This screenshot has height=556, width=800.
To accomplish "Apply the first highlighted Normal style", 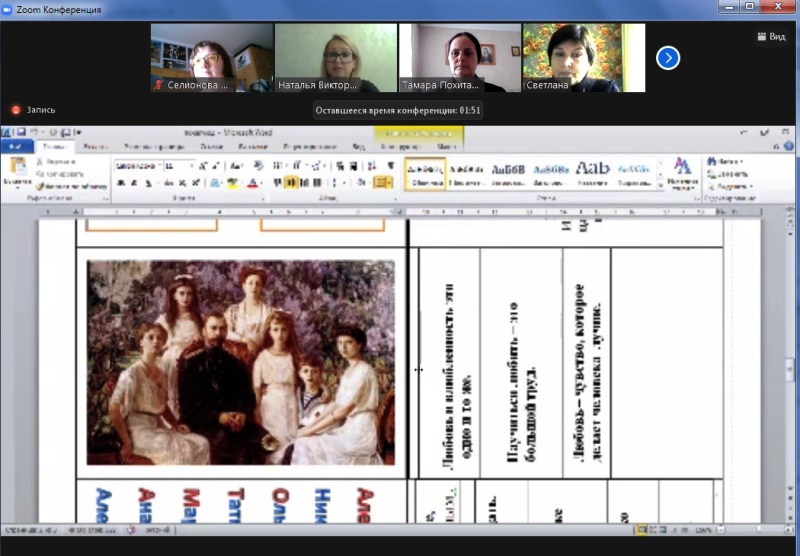I will [425, 173].
